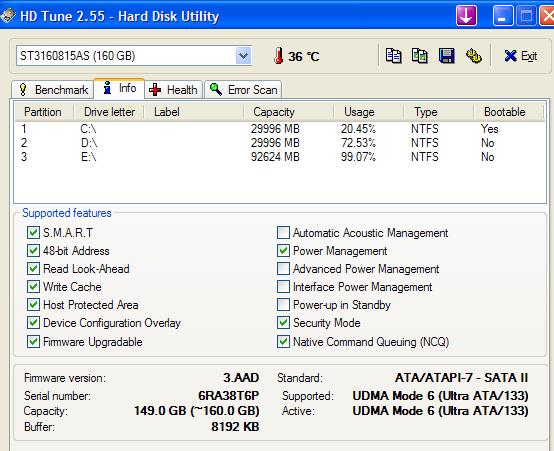Screen dimensions: 554x451
Task: Click the save floppy disk icon
Action: tap(447, 56)
